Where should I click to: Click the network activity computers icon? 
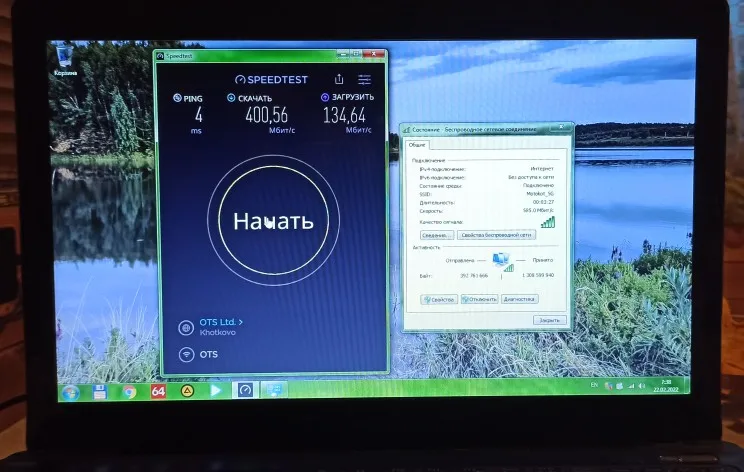coord(502,262)
